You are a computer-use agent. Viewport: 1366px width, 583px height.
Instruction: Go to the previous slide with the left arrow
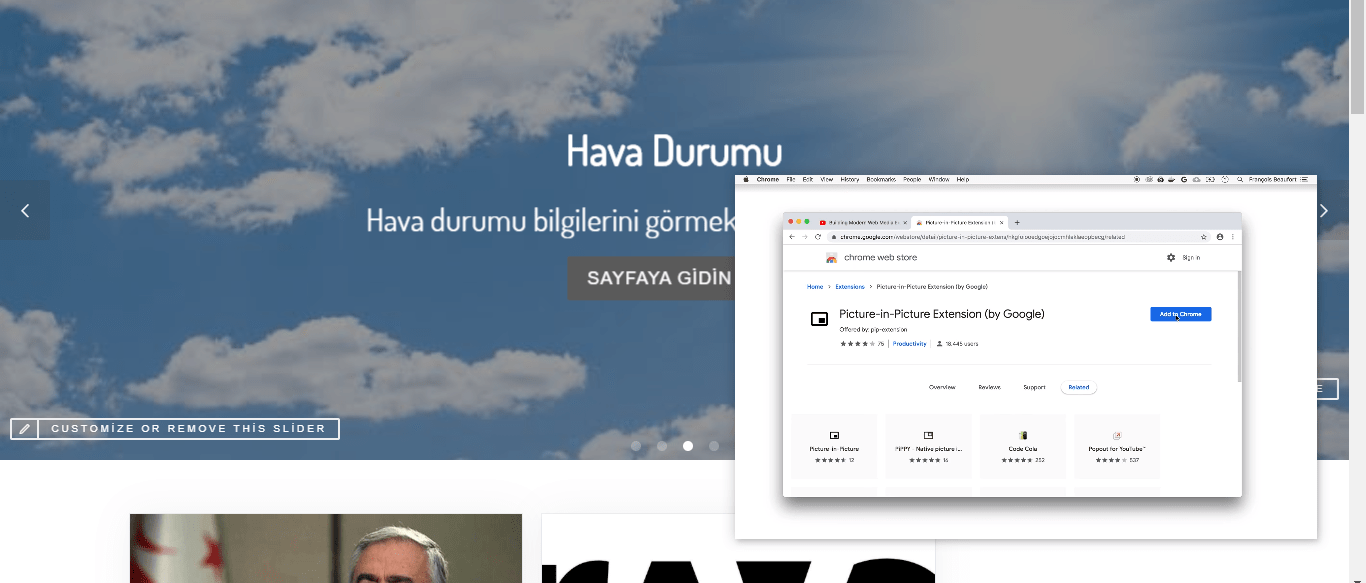[25, 210]
